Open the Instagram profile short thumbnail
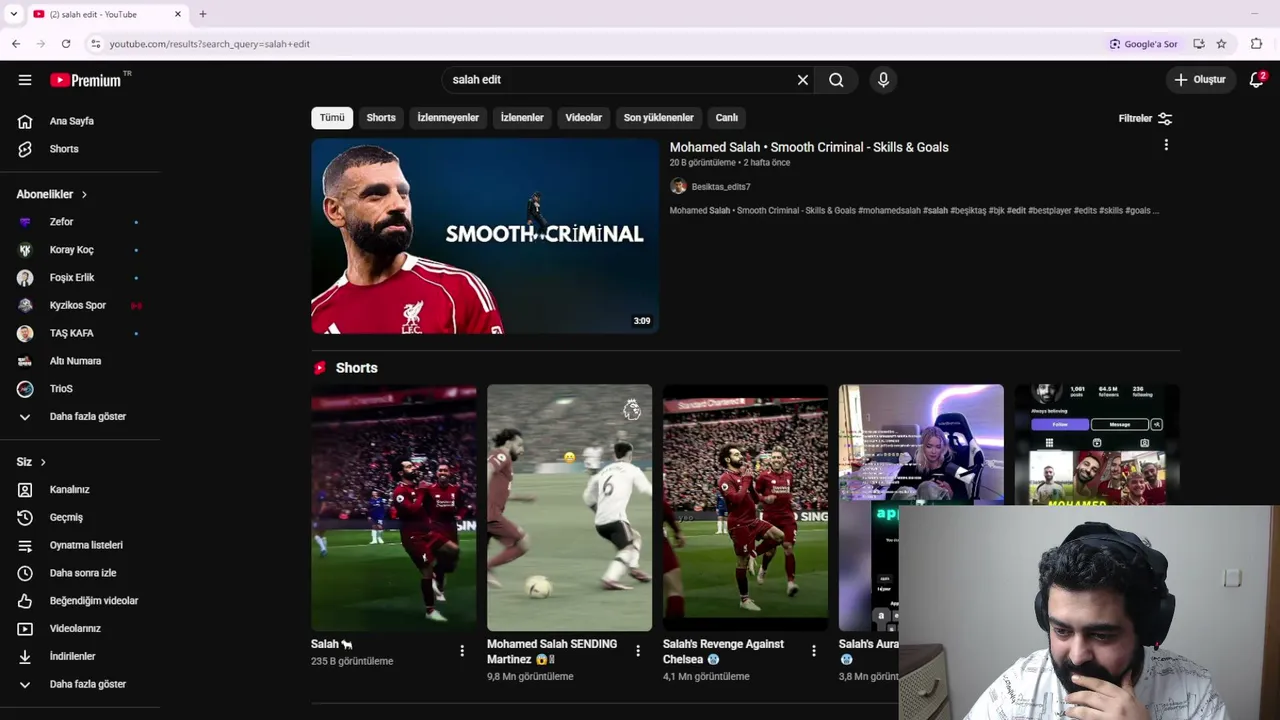The height and width of the screenshot is (720, 1280). 1097,445
